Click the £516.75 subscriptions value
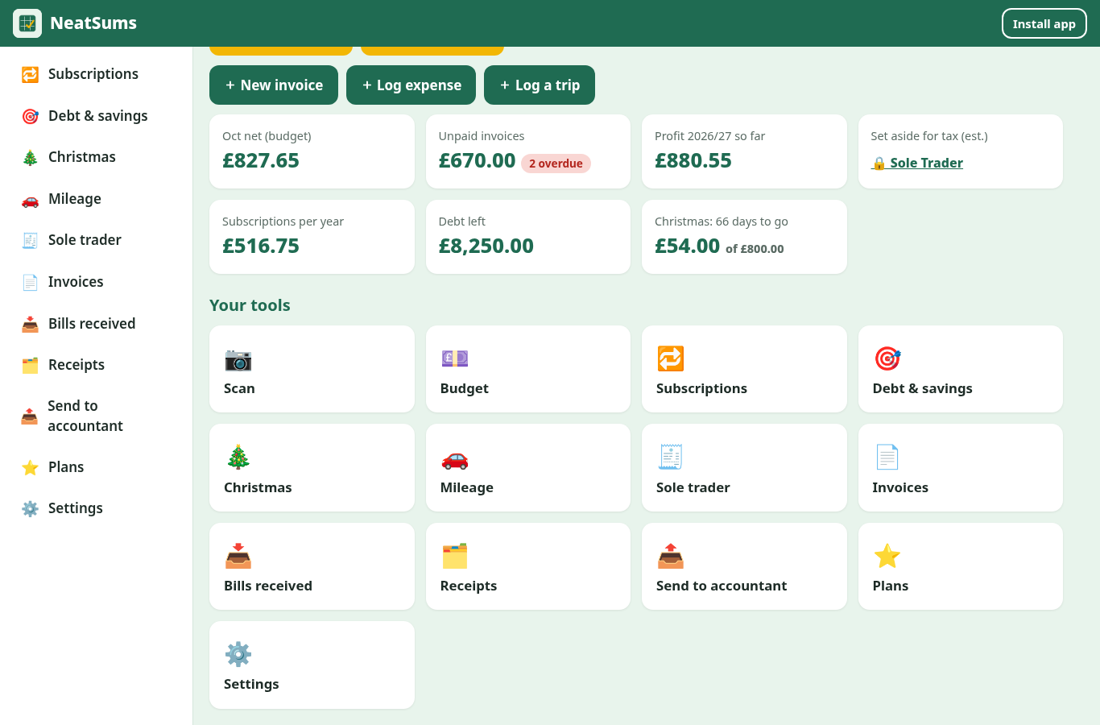The image size is (1100, 725). coord(261,246)
